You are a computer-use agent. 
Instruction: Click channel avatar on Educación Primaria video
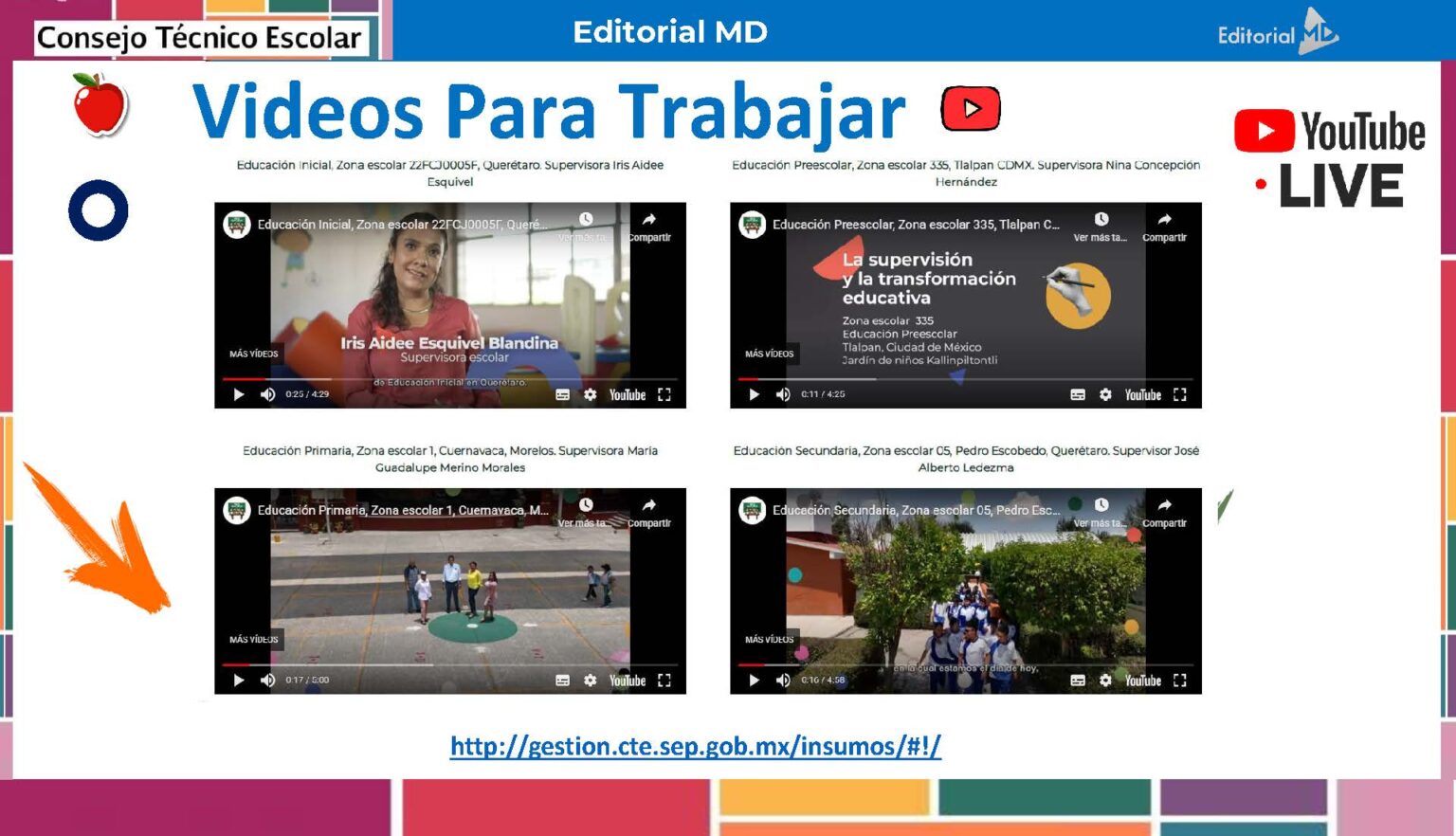point(237,510)
